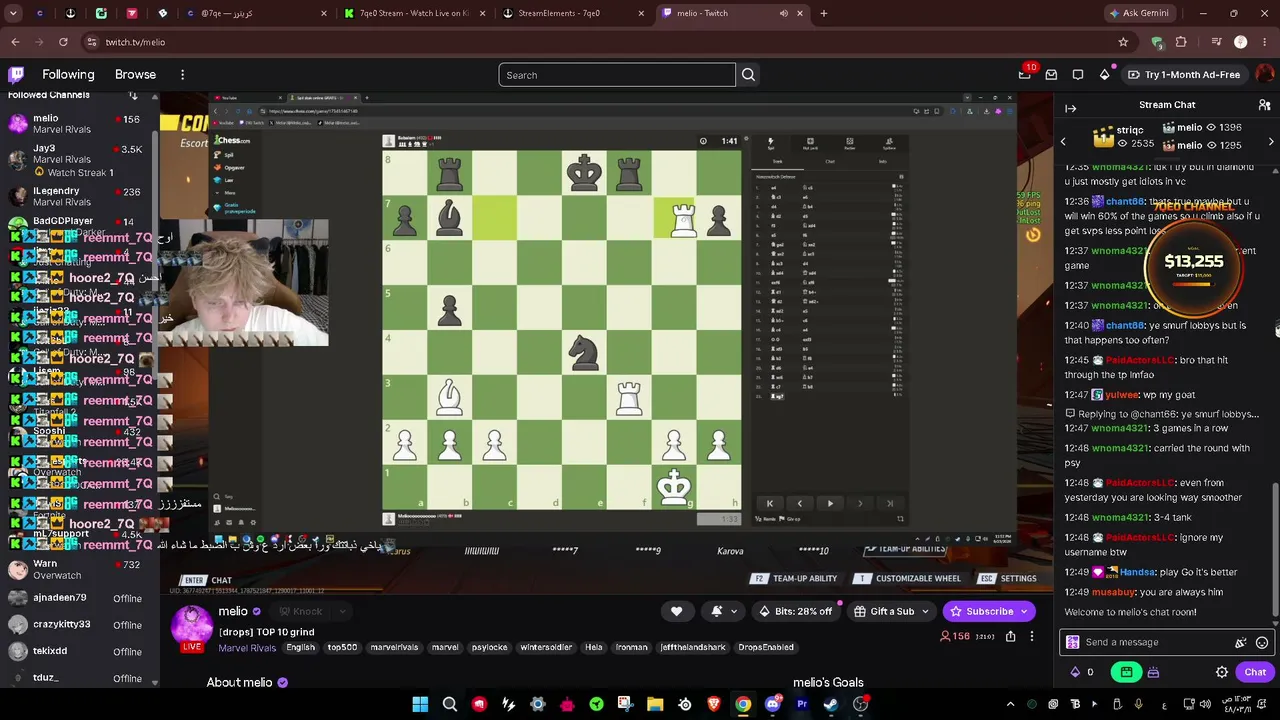The width and height of the screenshot is (1280, 720).
Task: Click the top500 stream tag
Action: click(x=342, y=647)
